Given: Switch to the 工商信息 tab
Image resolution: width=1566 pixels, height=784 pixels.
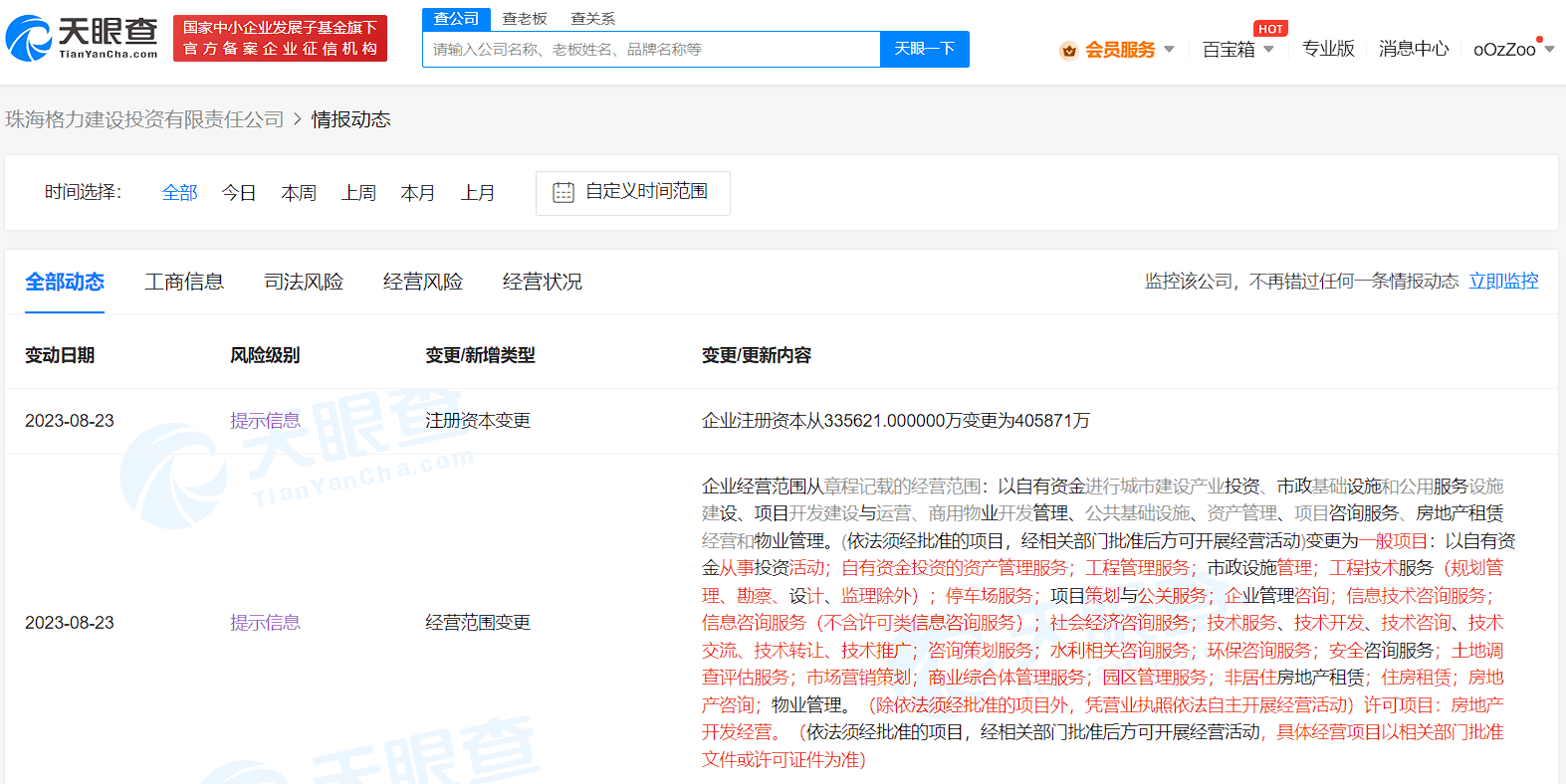Looking at the screenshot, I should pos(184,282).
